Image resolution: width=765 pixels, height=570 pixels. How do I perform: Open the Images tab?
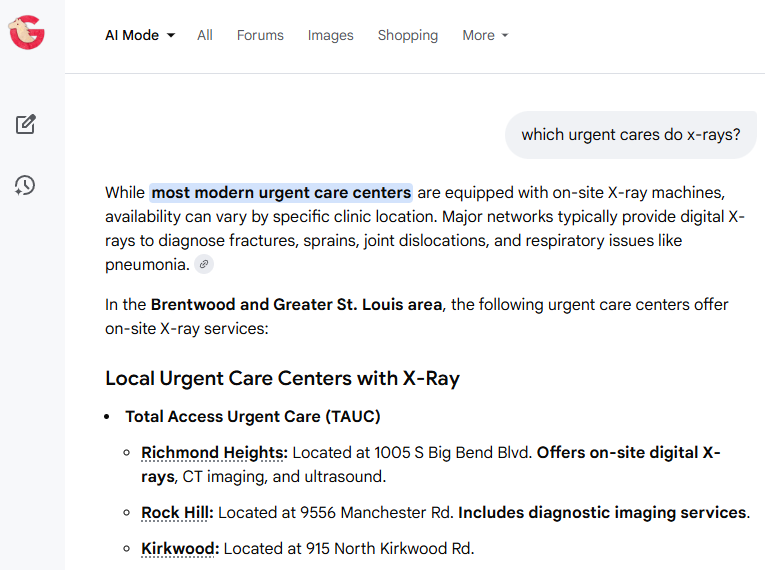pos(330,35)
